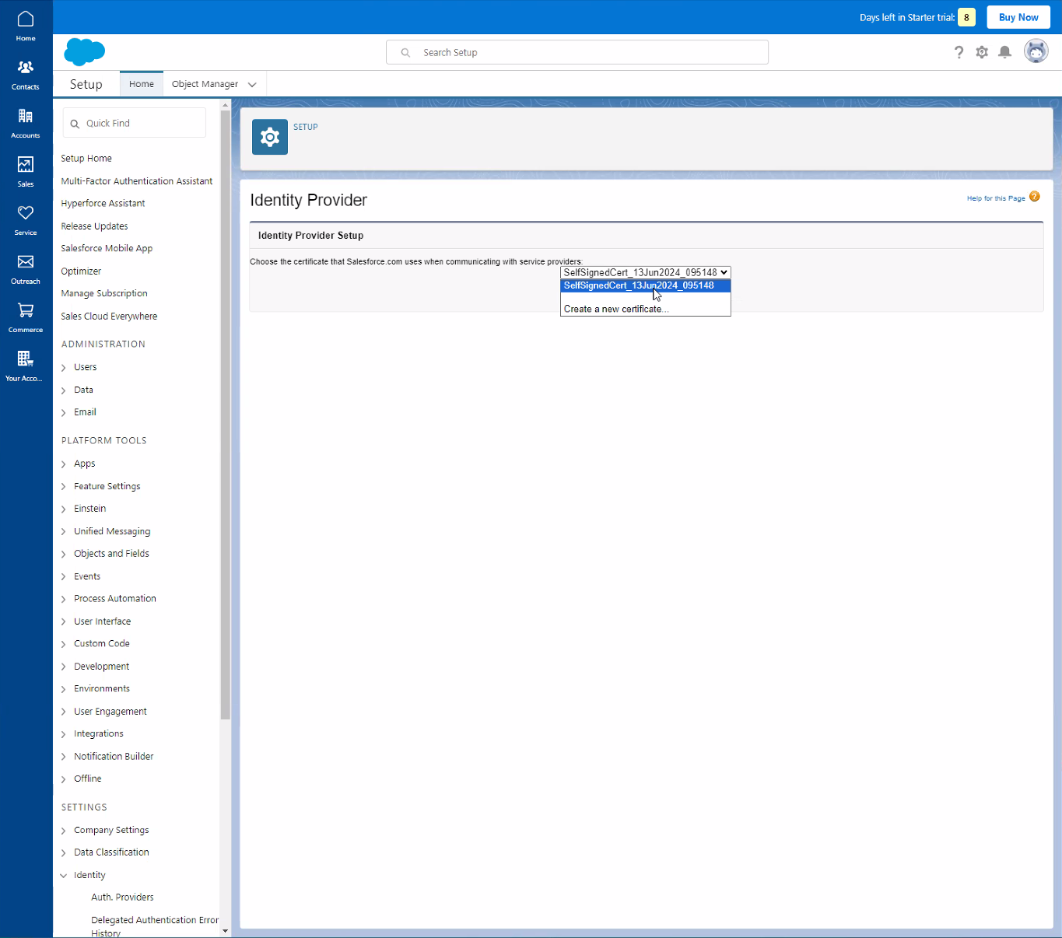Click the Quick Find input field

coord(134,123)
